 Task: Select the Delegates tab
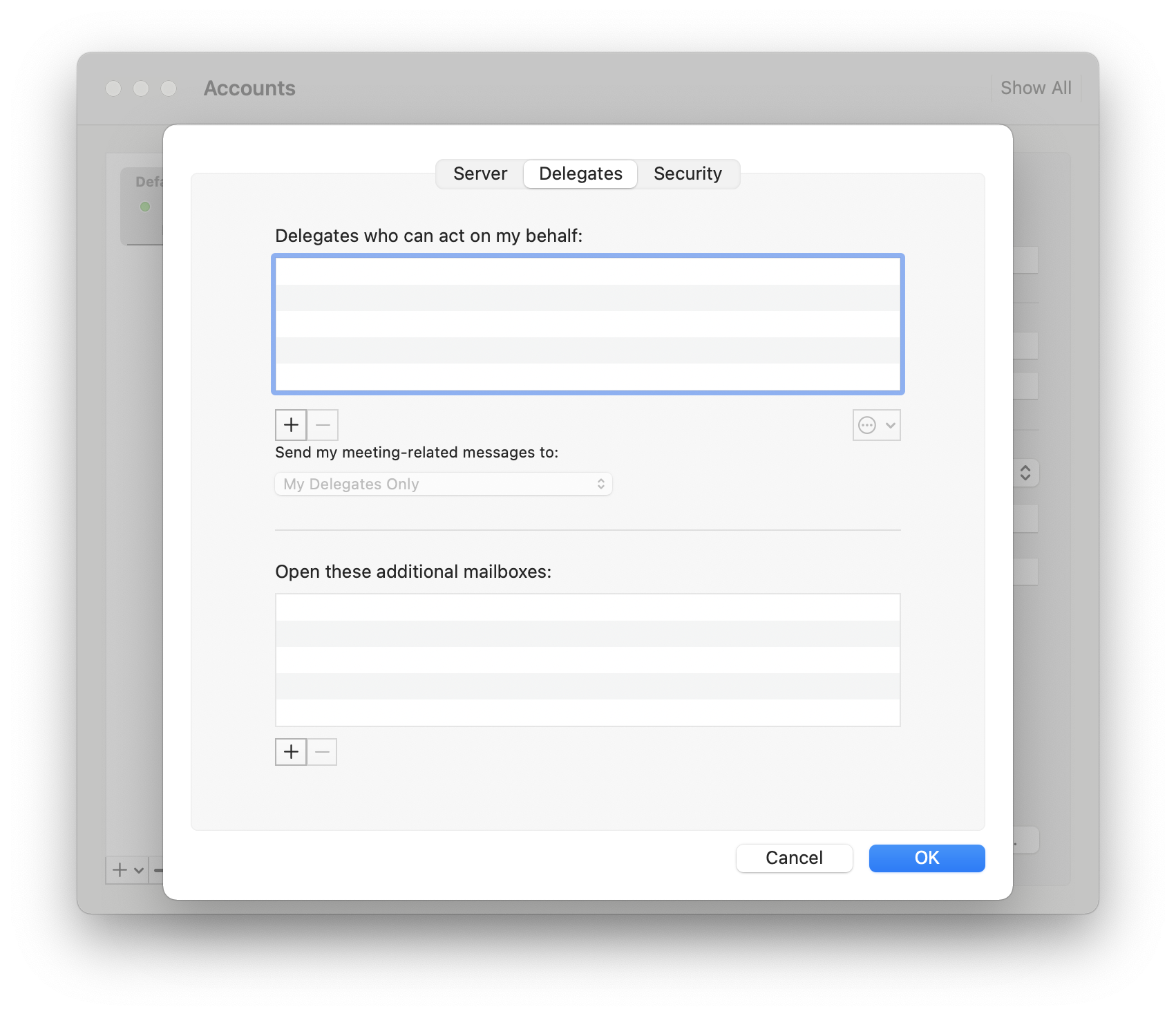580,173
